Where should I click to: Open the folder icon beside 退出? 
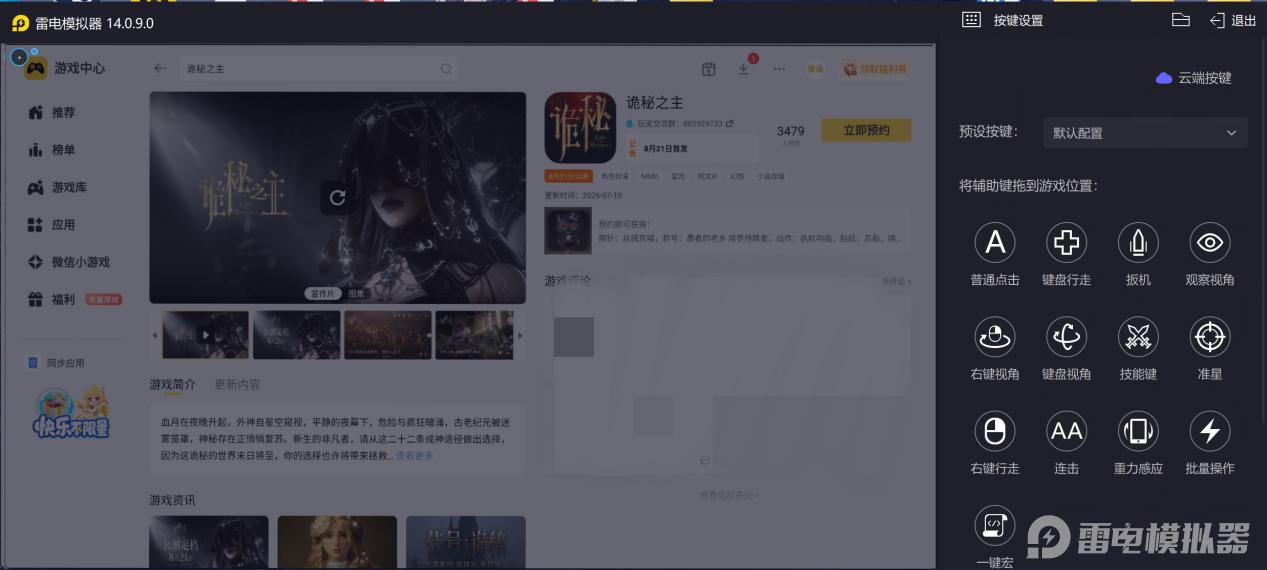(1180, 20)
